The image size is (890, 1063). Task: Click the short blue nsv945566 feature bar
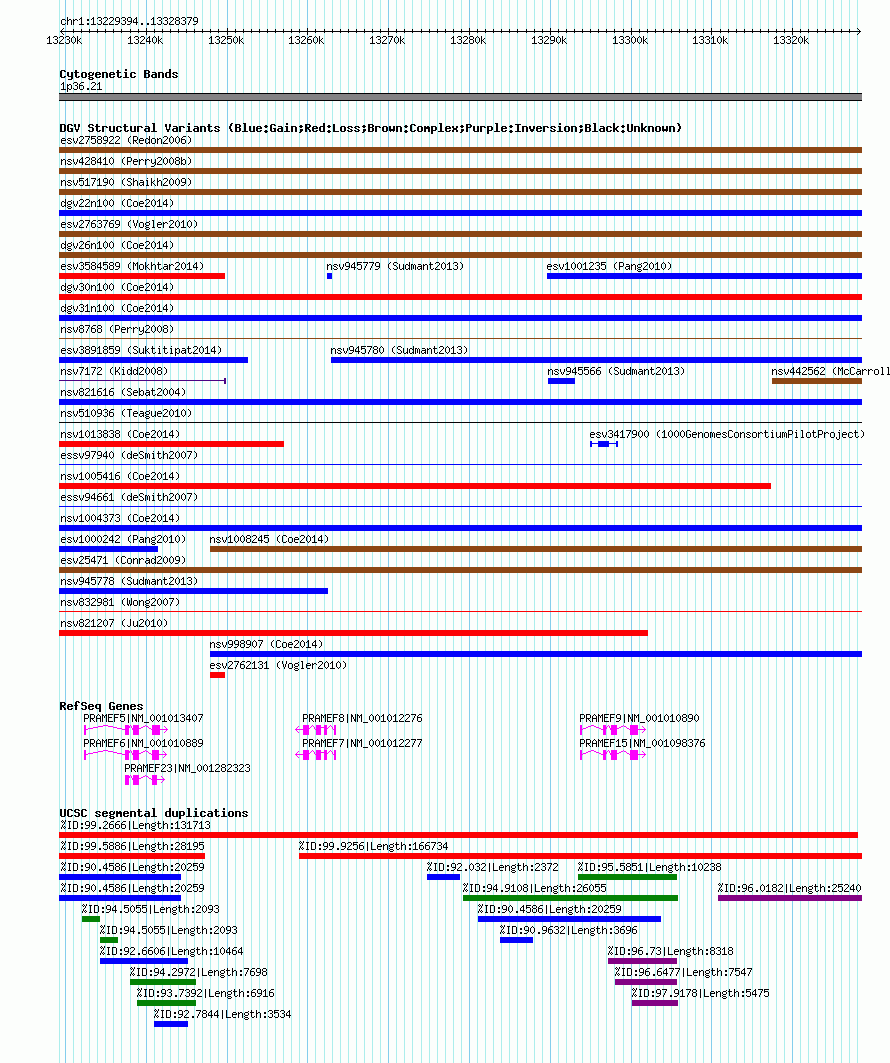coord(561,381)
